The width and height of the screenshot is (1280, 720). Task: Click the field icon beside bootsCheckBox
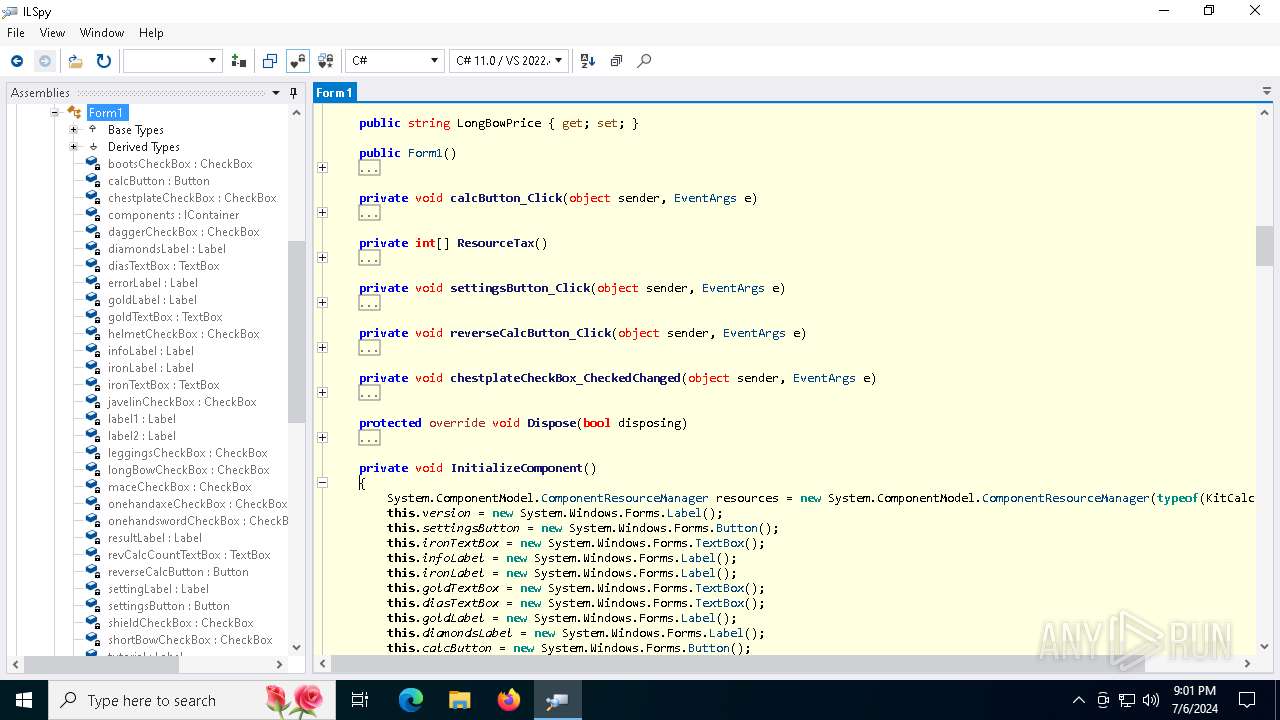coord(93,164)
